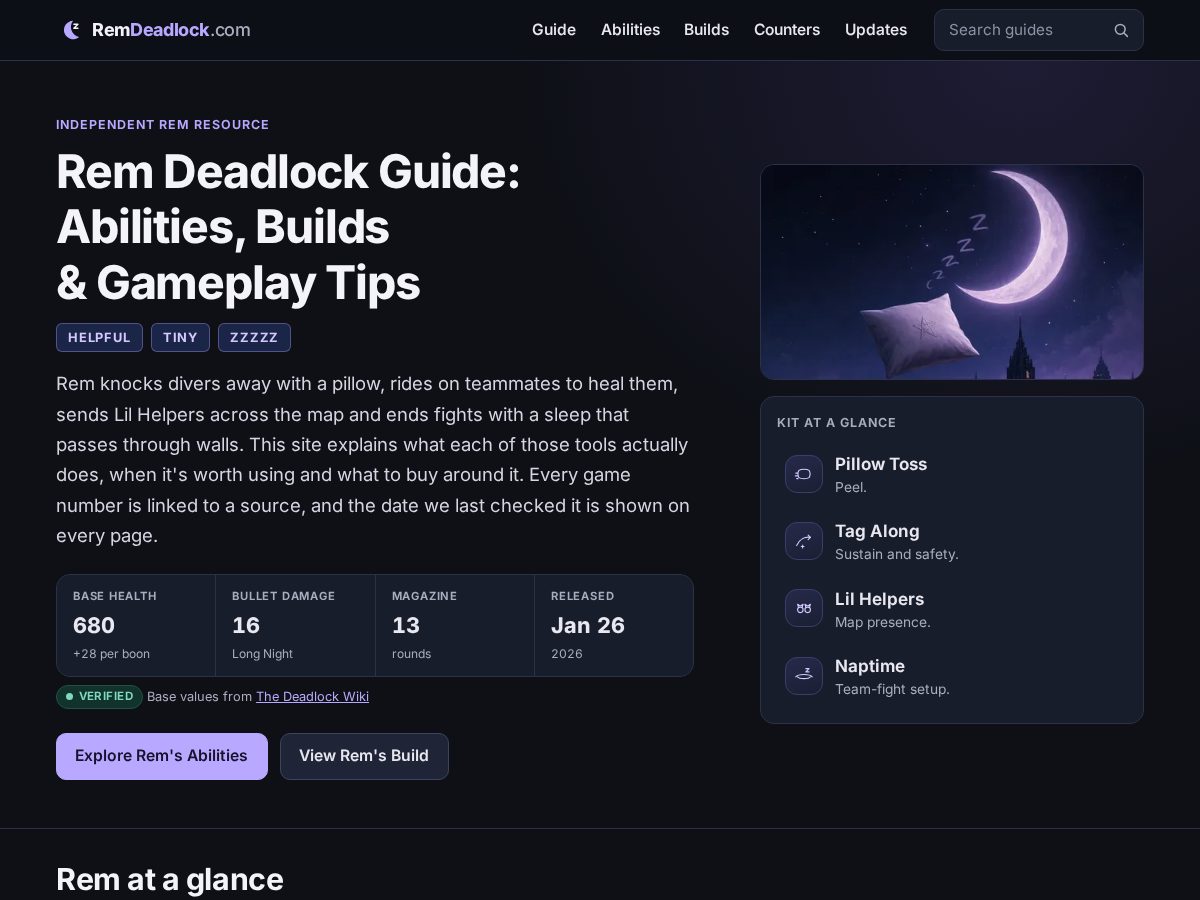Click the 'Long Night' label
1200x900 pixels.
262,654
